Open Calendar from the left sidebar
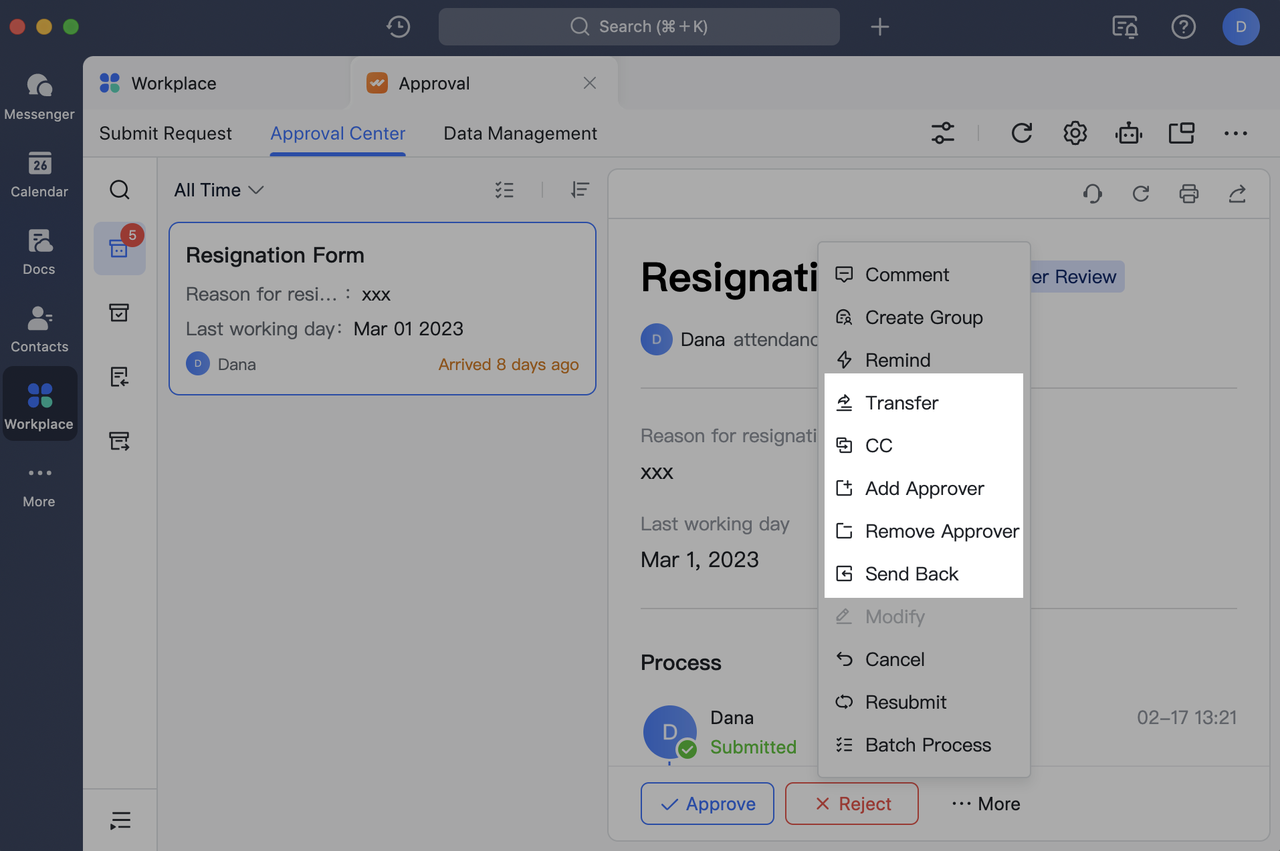Image resolution: width=1280 pixels, height=851 pixels. click(x=39, y=175)
